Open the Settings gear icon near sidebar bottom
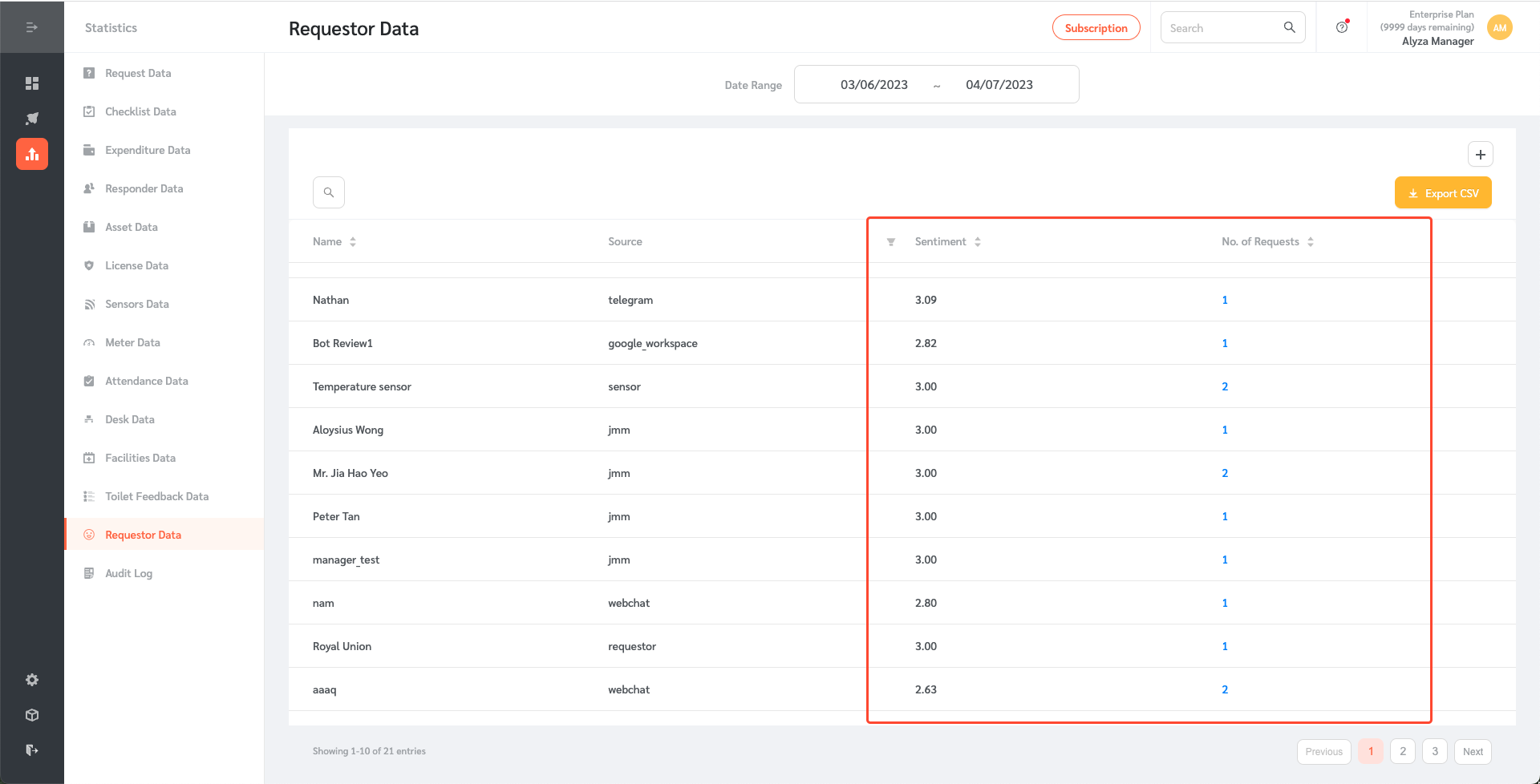Image resolution: width=1540 pixels, height=784 pixels. [32, 679]
